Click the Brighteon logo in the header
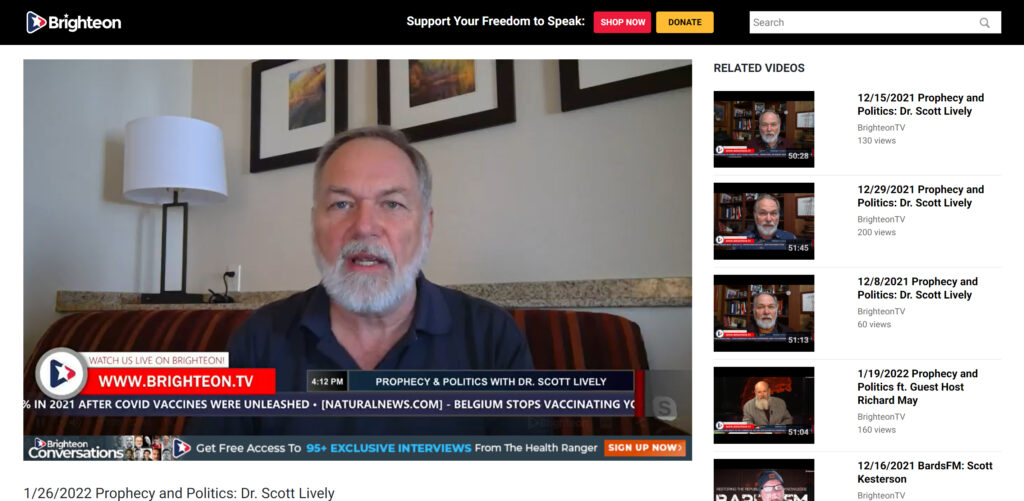 (74, 22)
